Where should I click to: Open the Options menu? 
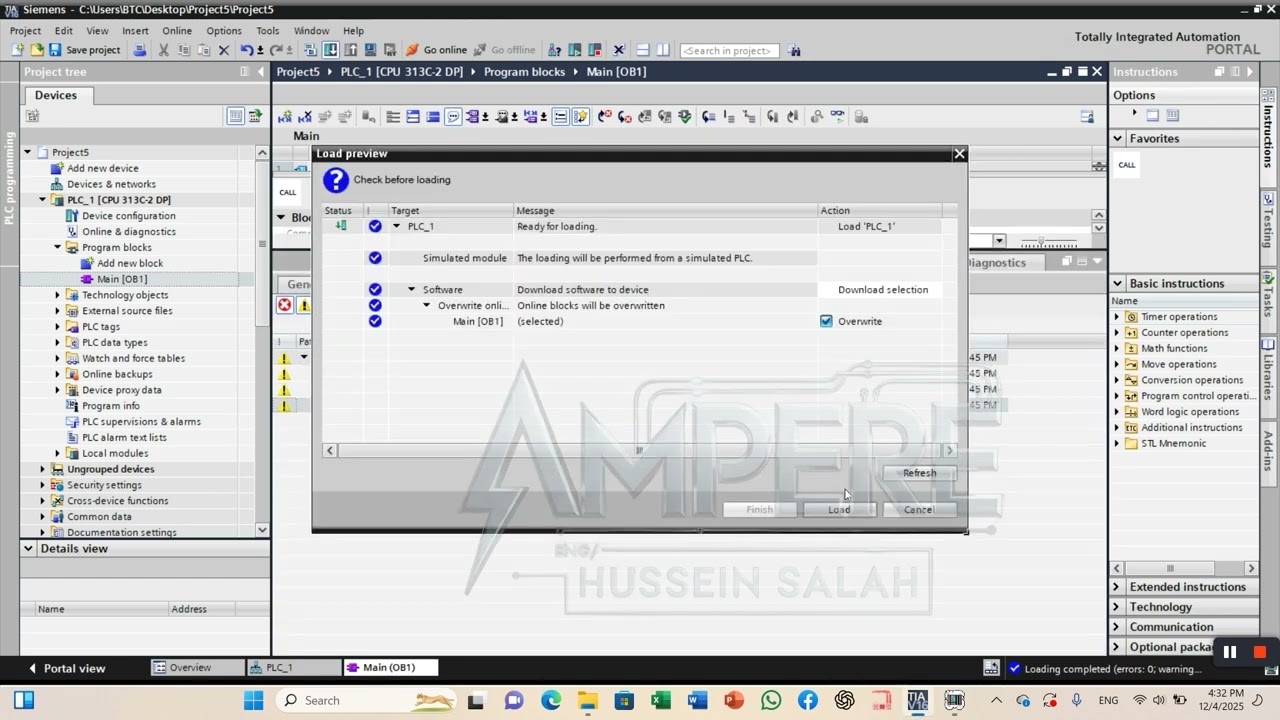tap(224, 31)
